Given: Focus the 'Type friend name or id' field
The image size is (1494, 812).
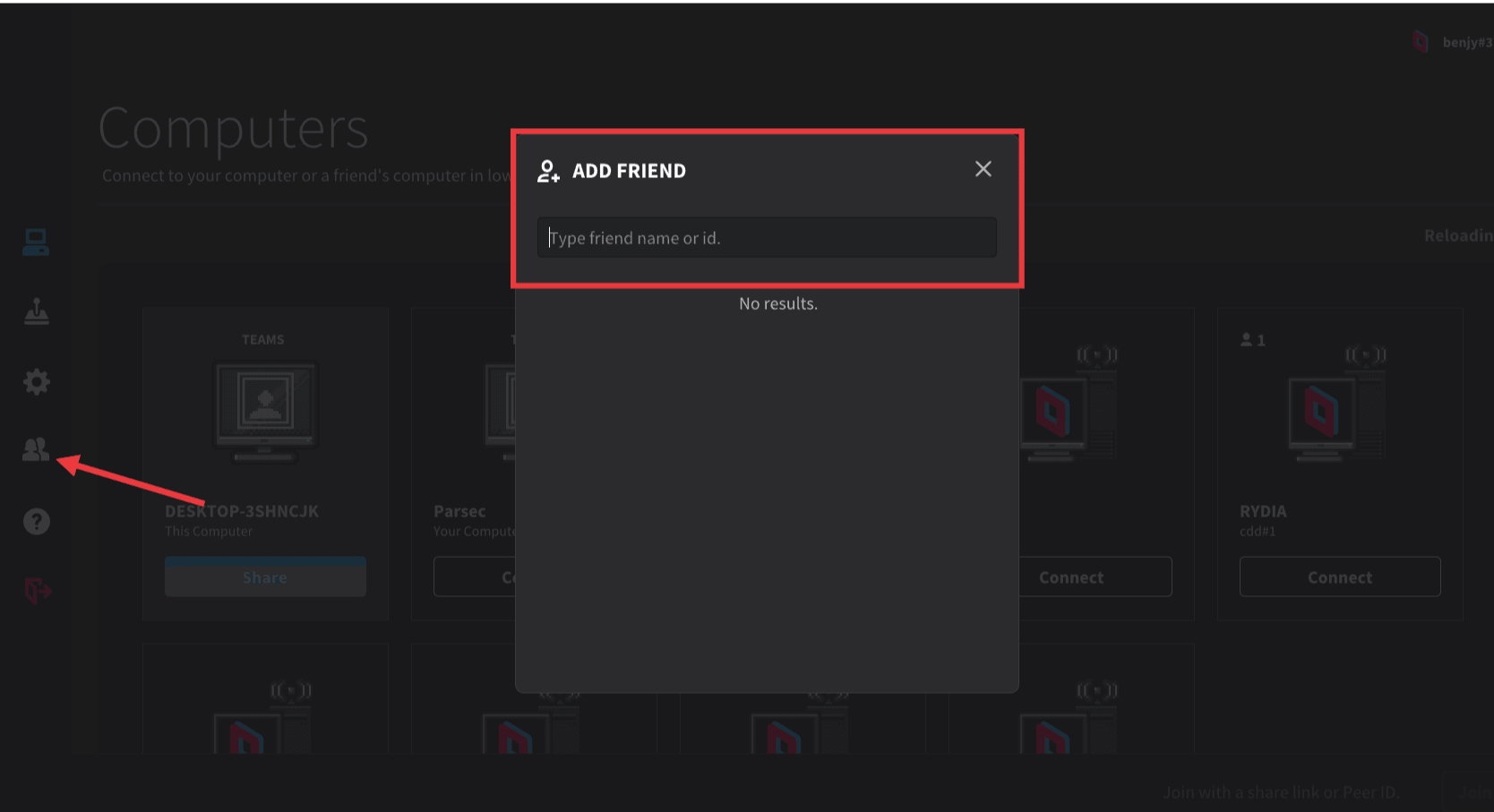Looking at the screenshot, I should point(766,238).
